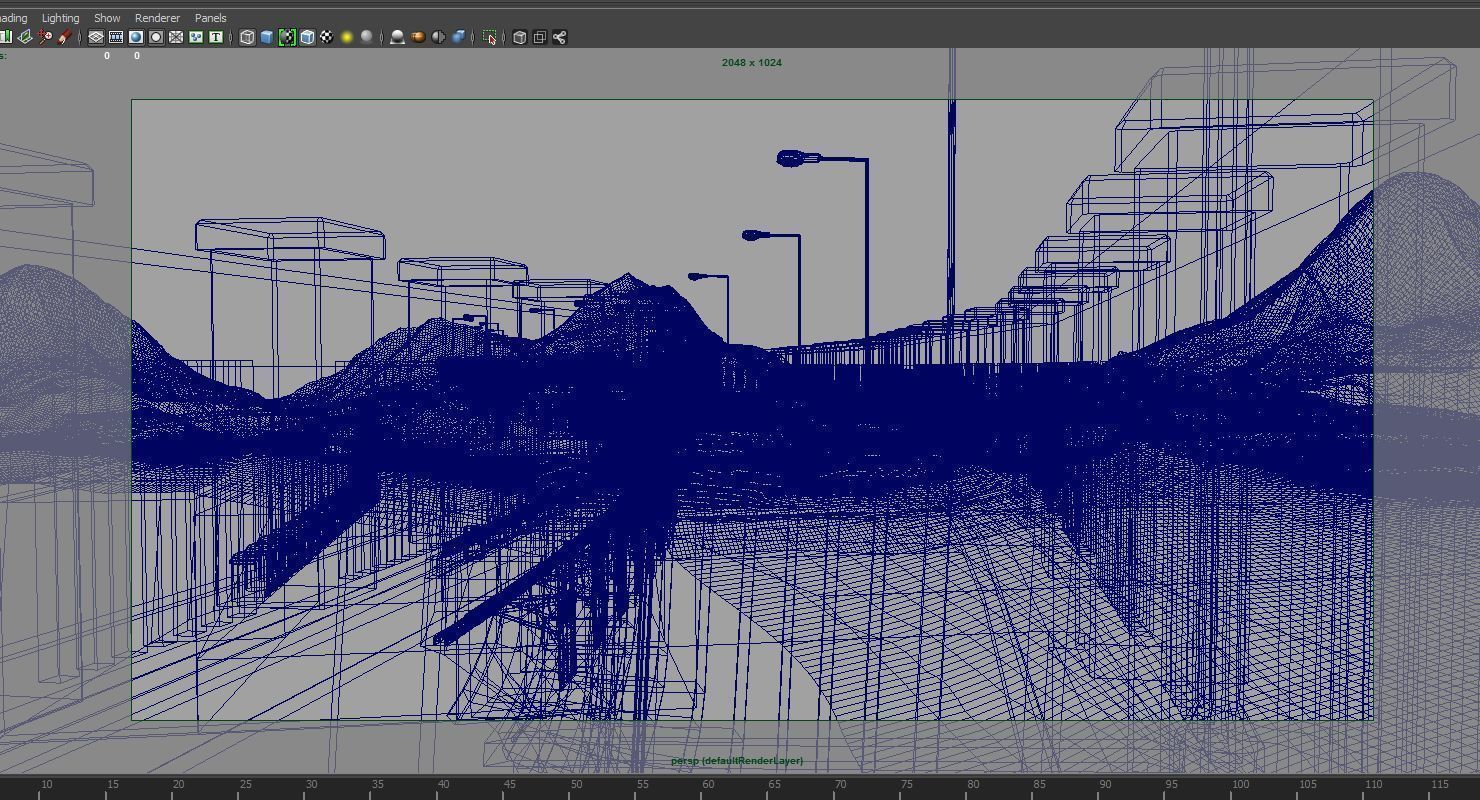Click the isolate select icon
The height and width of the screenshot is (800, 1480).
[x=489, y=37]
